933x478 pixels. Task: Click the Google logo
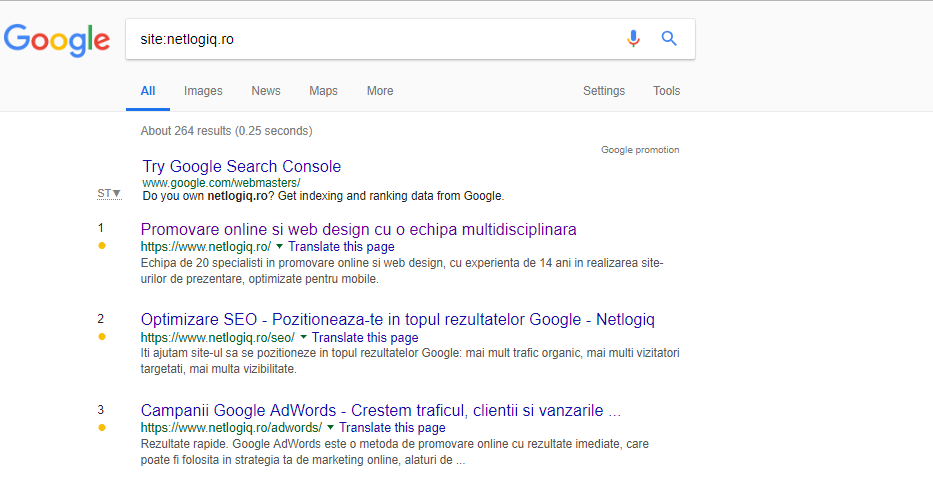pos(57,40)
